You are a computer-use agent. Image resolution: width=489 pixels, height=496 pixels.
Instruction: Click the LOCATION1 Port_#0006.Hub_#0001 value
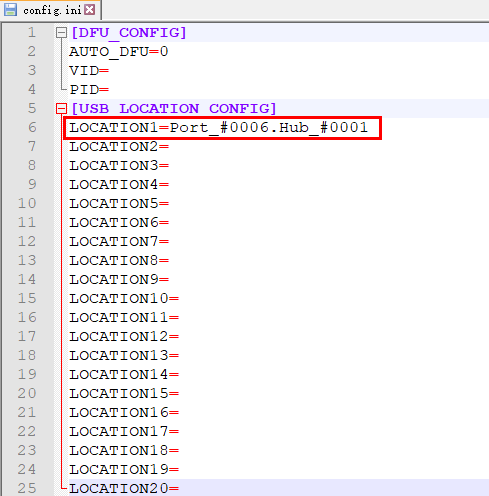click(269, 128)
